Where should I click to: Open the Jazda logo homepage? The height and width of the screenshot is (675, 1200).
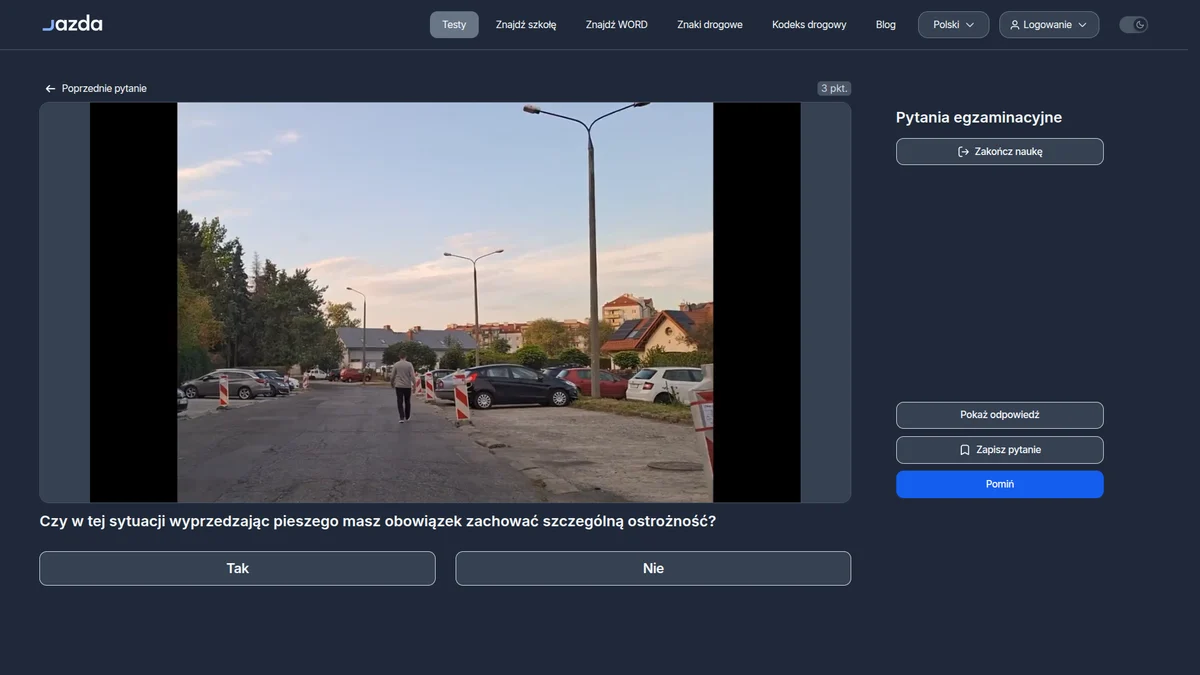point(72,24)
